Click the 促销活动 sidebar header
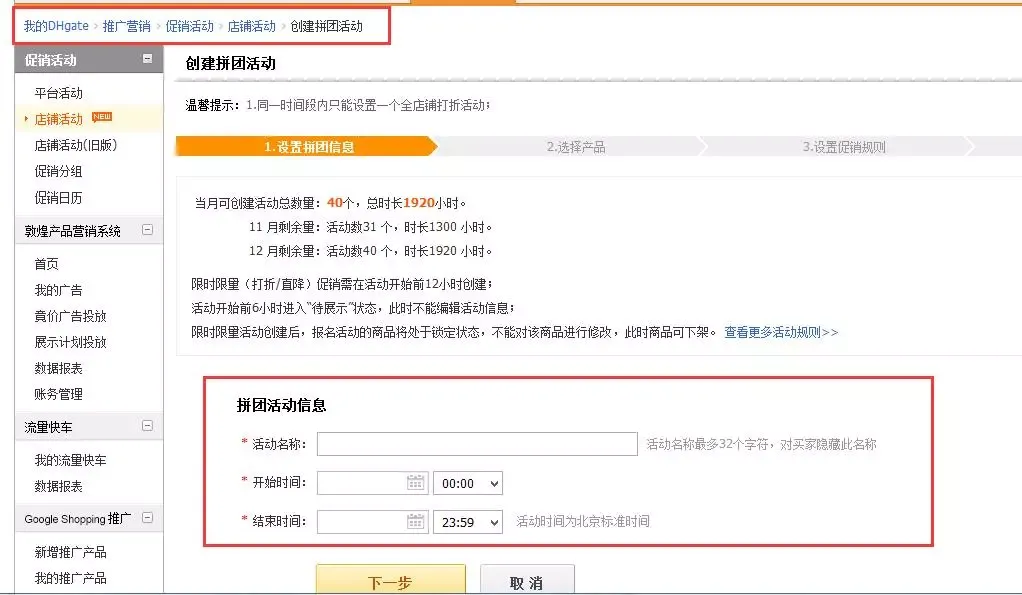 [x=89, y=60]
